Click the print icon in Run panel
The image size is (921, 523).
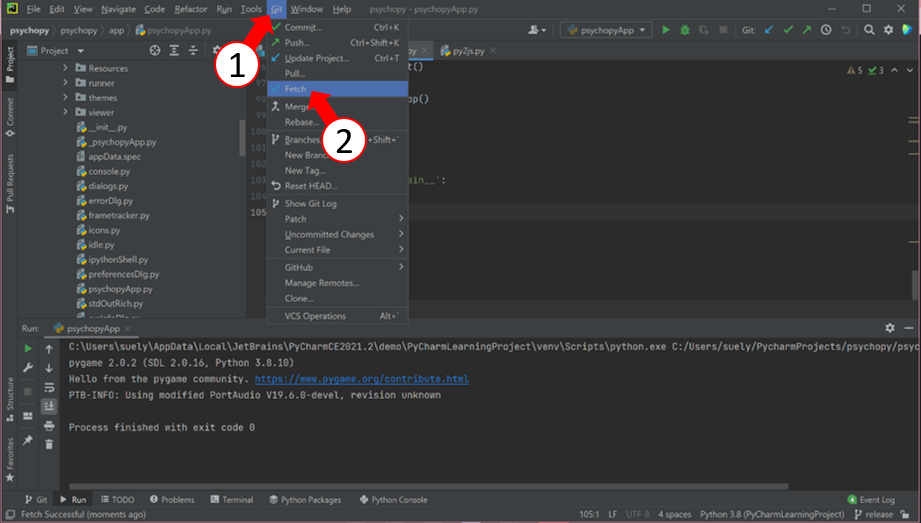[49, 425]
